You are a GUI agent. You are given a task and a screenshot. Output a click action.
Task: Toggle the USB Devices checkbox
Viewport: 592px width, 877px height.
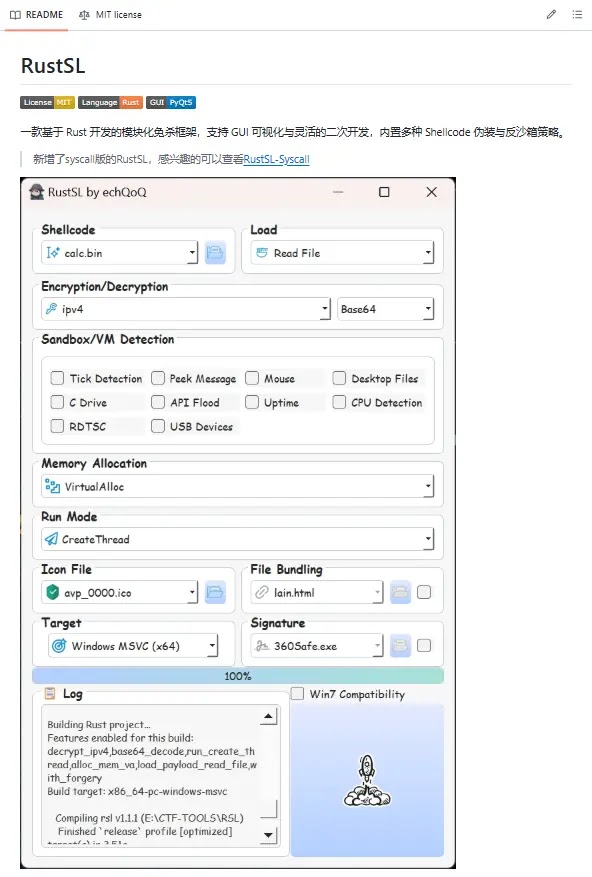click(158, 426)
